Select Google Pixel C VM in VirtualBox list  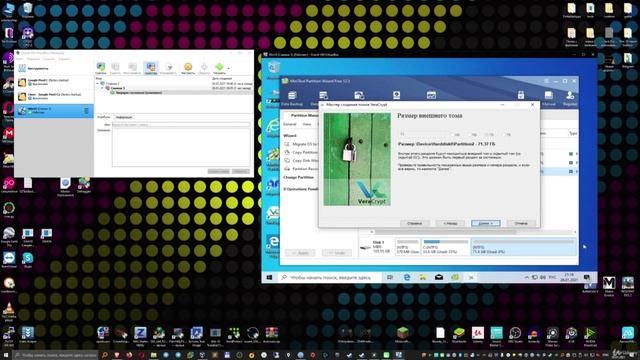tap(54, 82)
